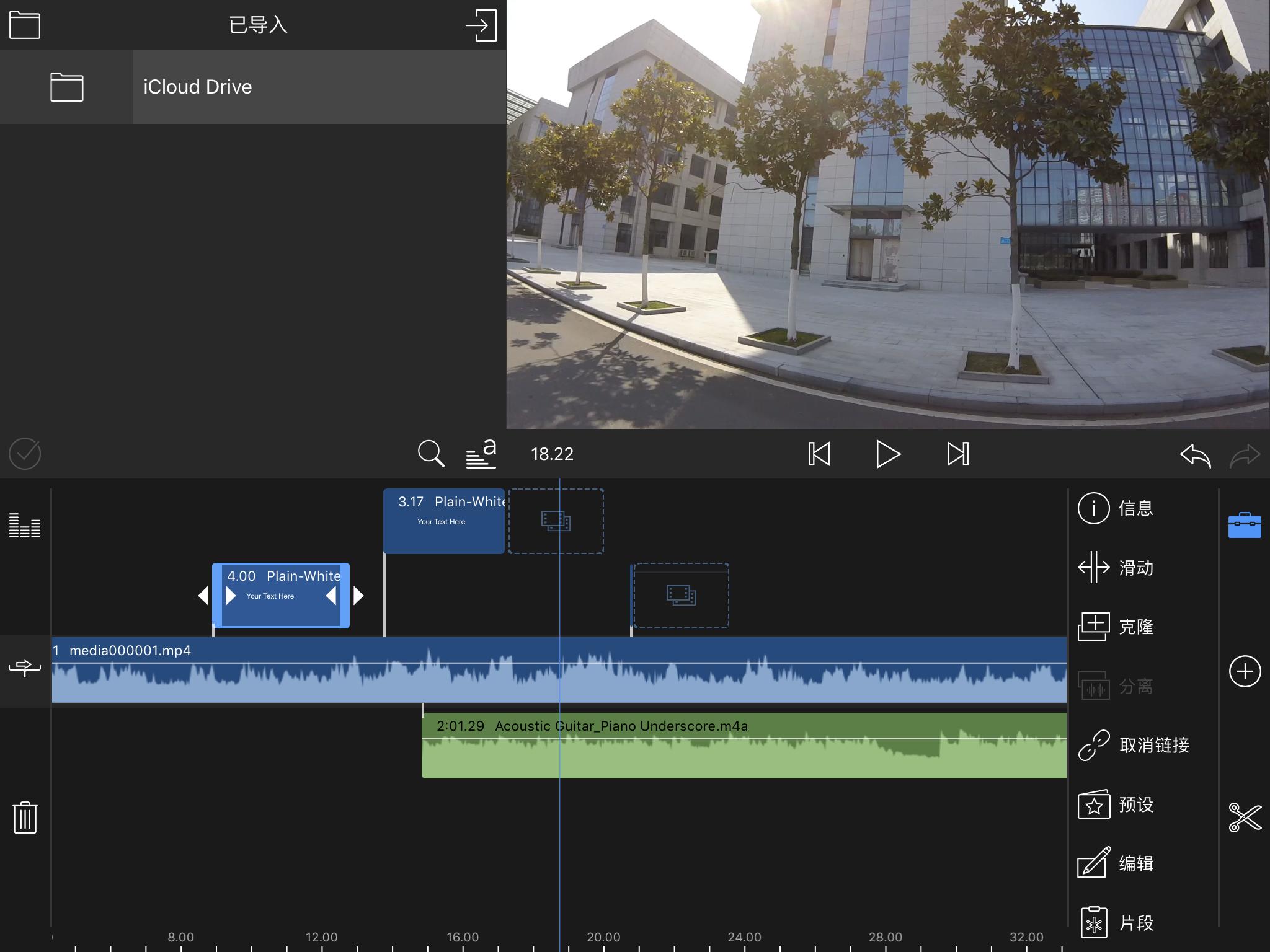
Task: Open the 信息 info menu item
Action: [x=1116, y=508]
